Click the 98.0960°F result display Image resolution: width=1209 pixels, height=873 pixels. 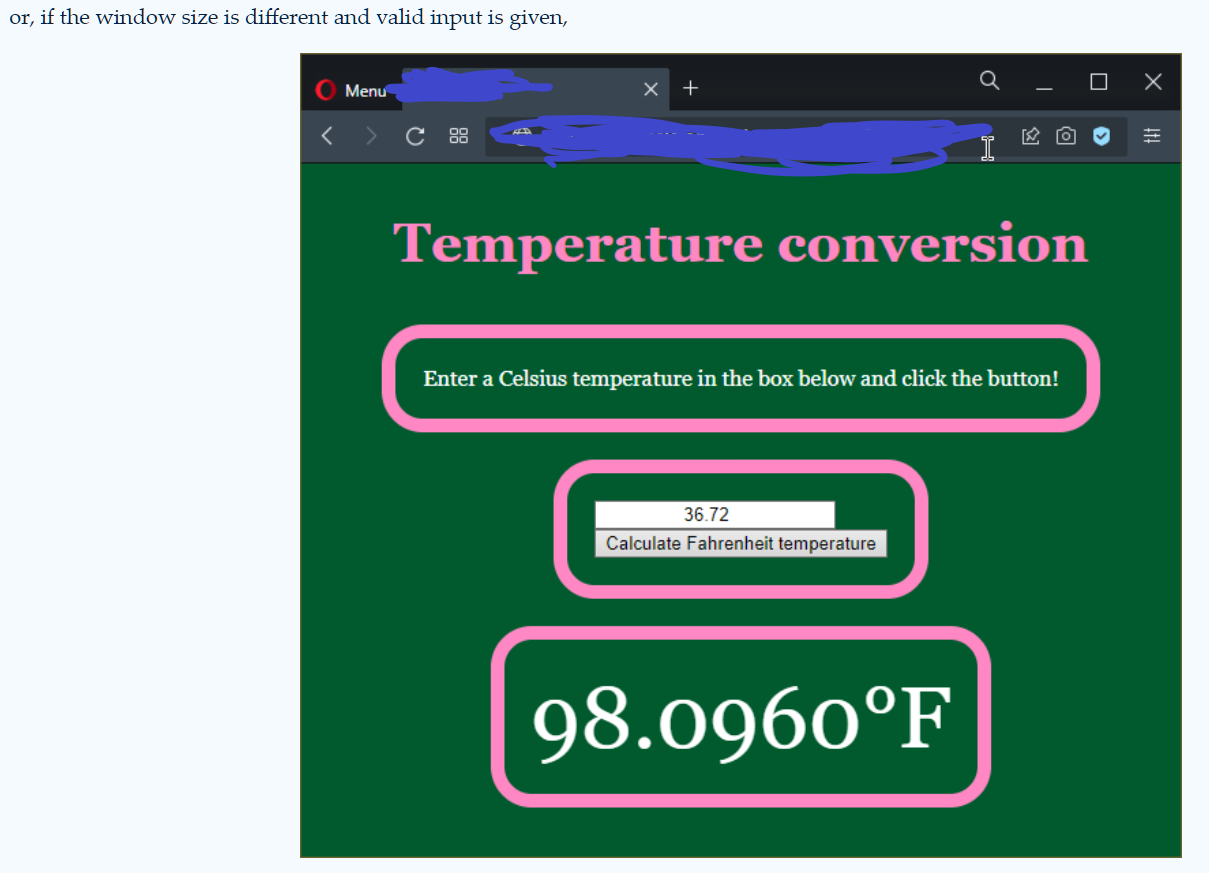point(740,715)
